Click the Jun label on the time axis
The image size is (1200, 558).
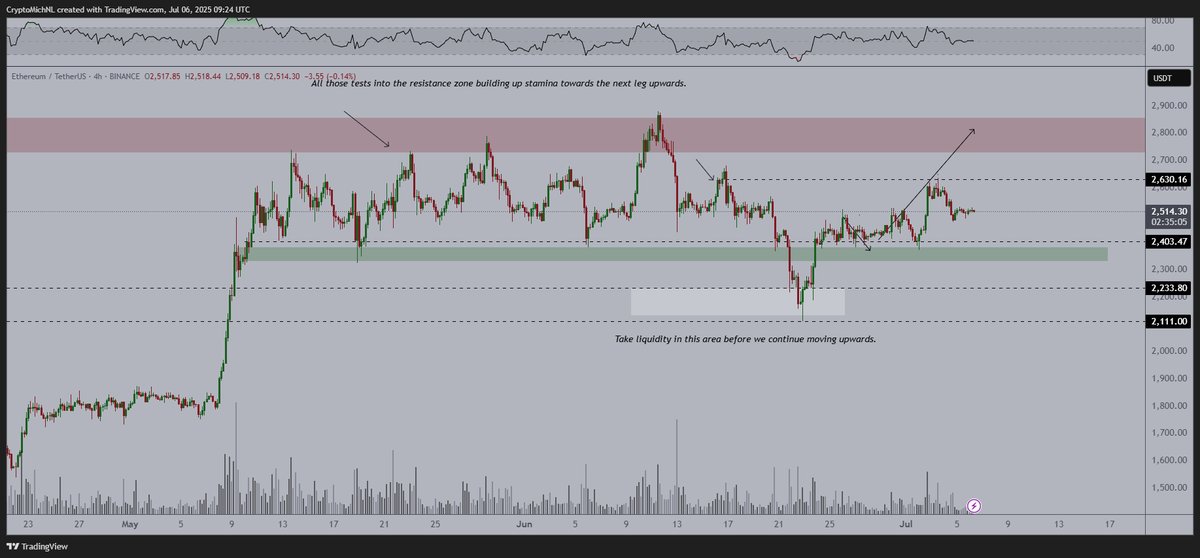point(524,521)
